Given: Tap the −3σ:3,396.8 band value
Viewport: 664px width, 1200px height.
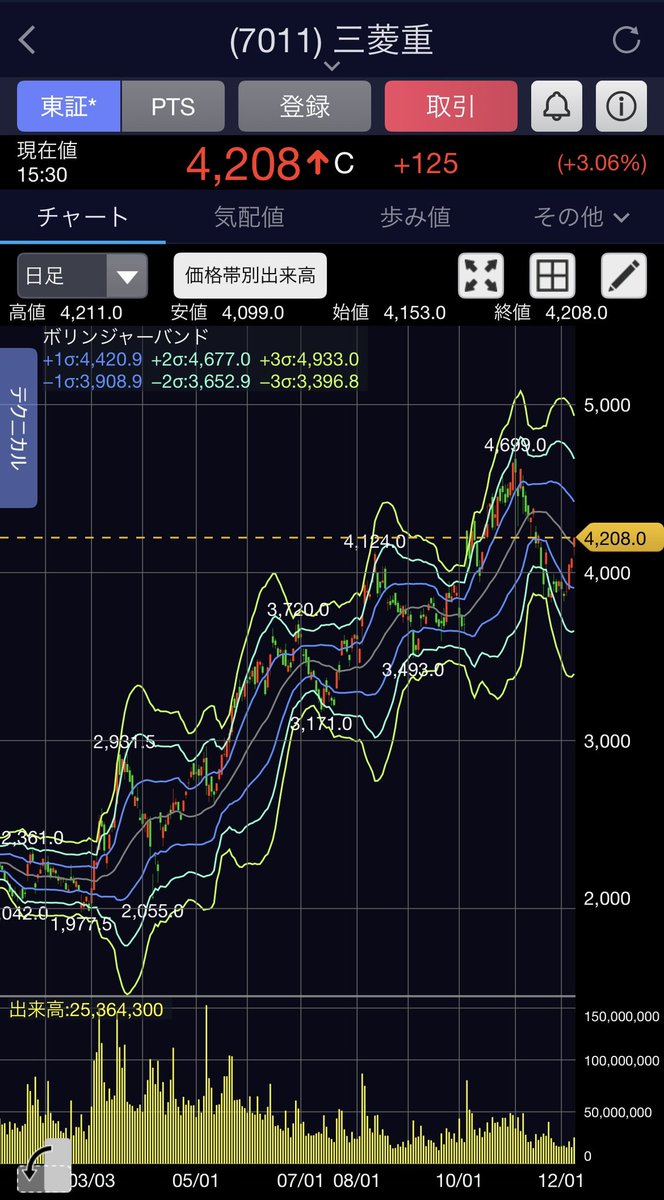Looking at the screenshot, I should tap(309, 382).
